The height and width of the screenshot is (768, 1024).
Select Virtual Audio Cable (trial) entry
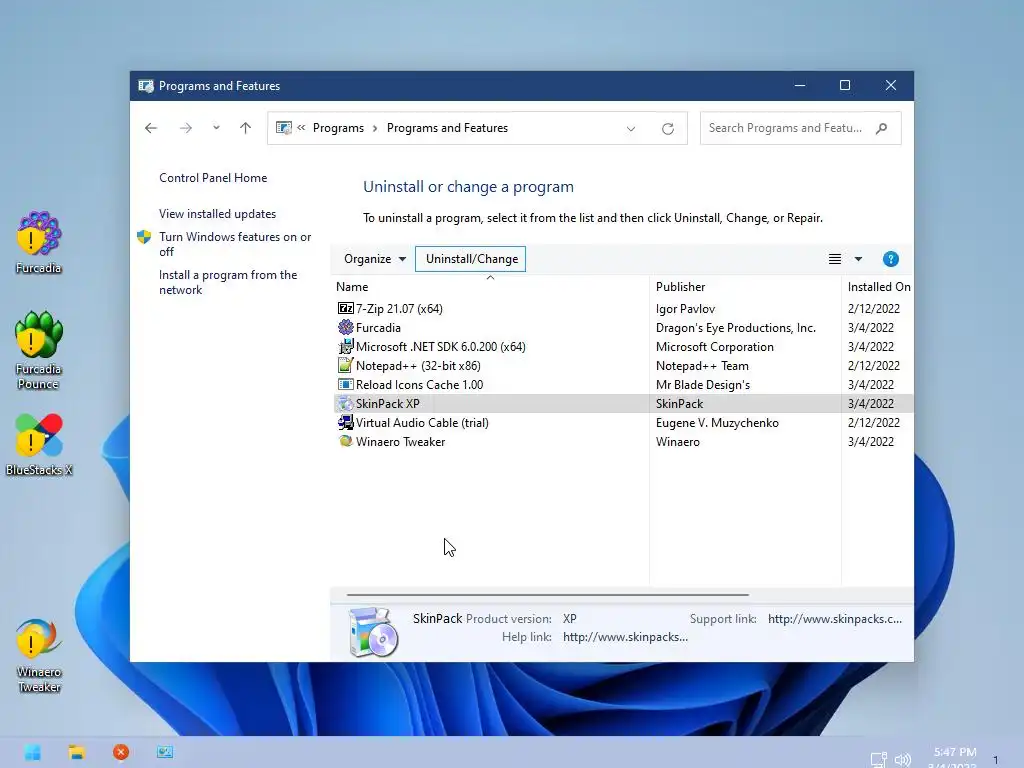coord(624,423)
